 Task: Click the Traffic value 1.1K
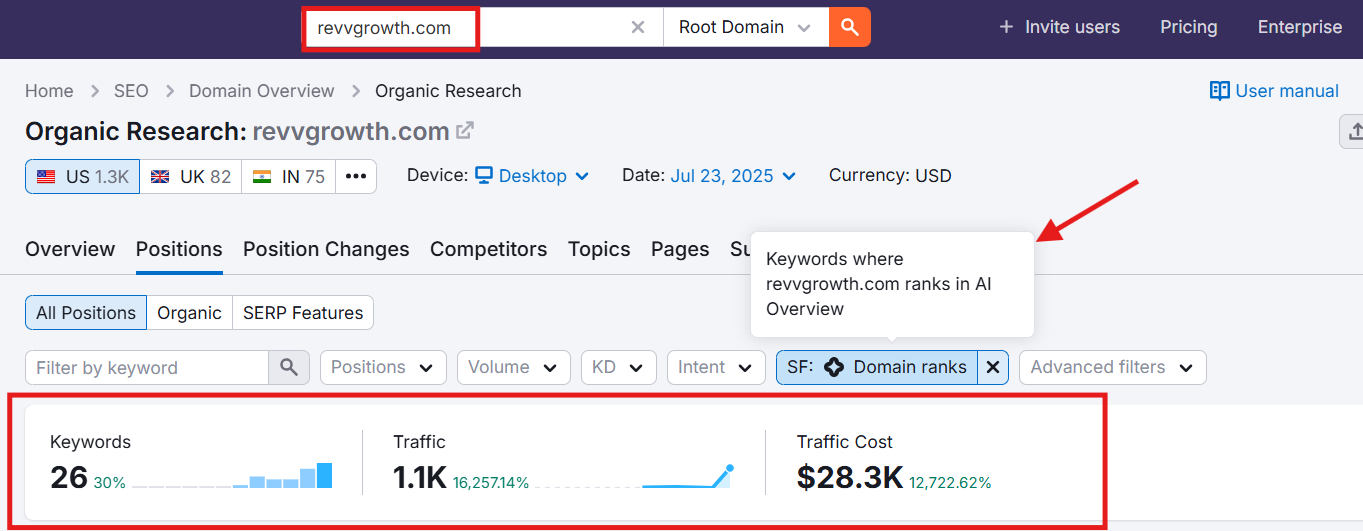click(x=420, y=477)
